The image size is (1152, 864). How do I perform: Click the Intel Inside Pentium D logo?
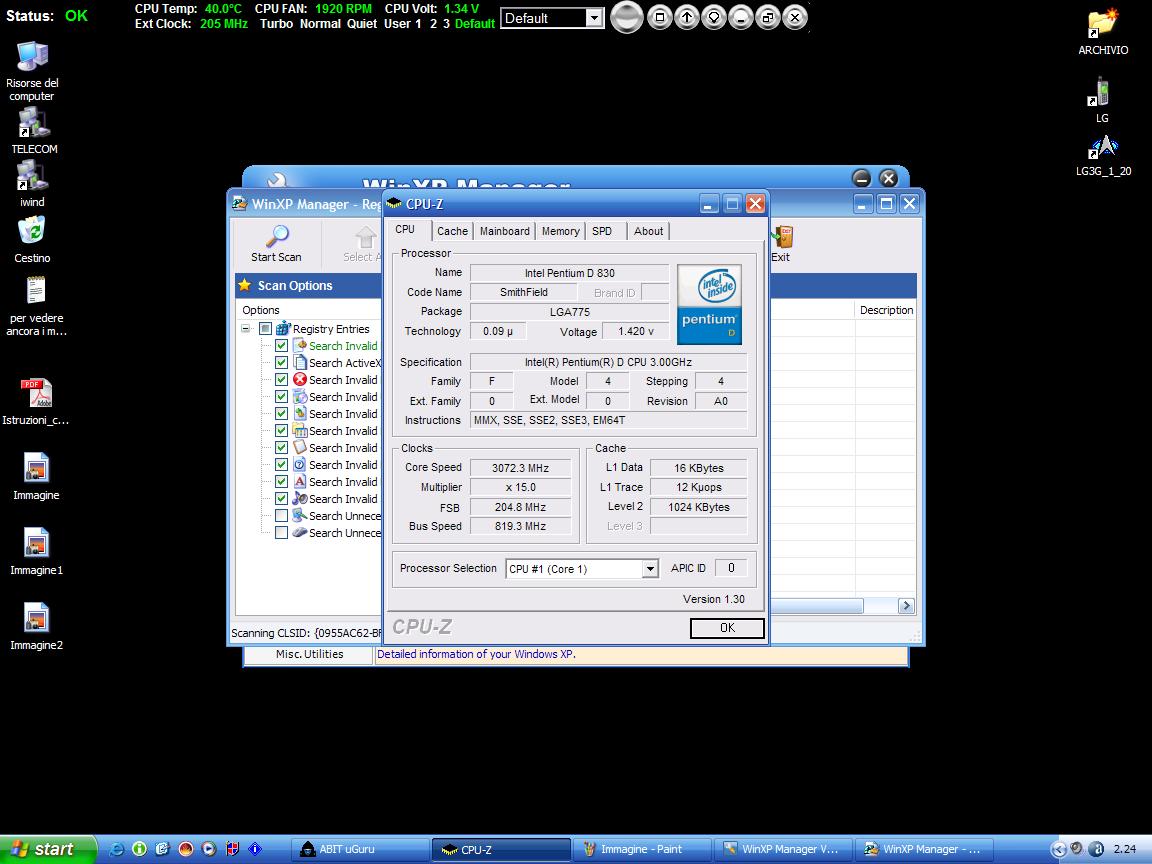click(x=709, y=304)
